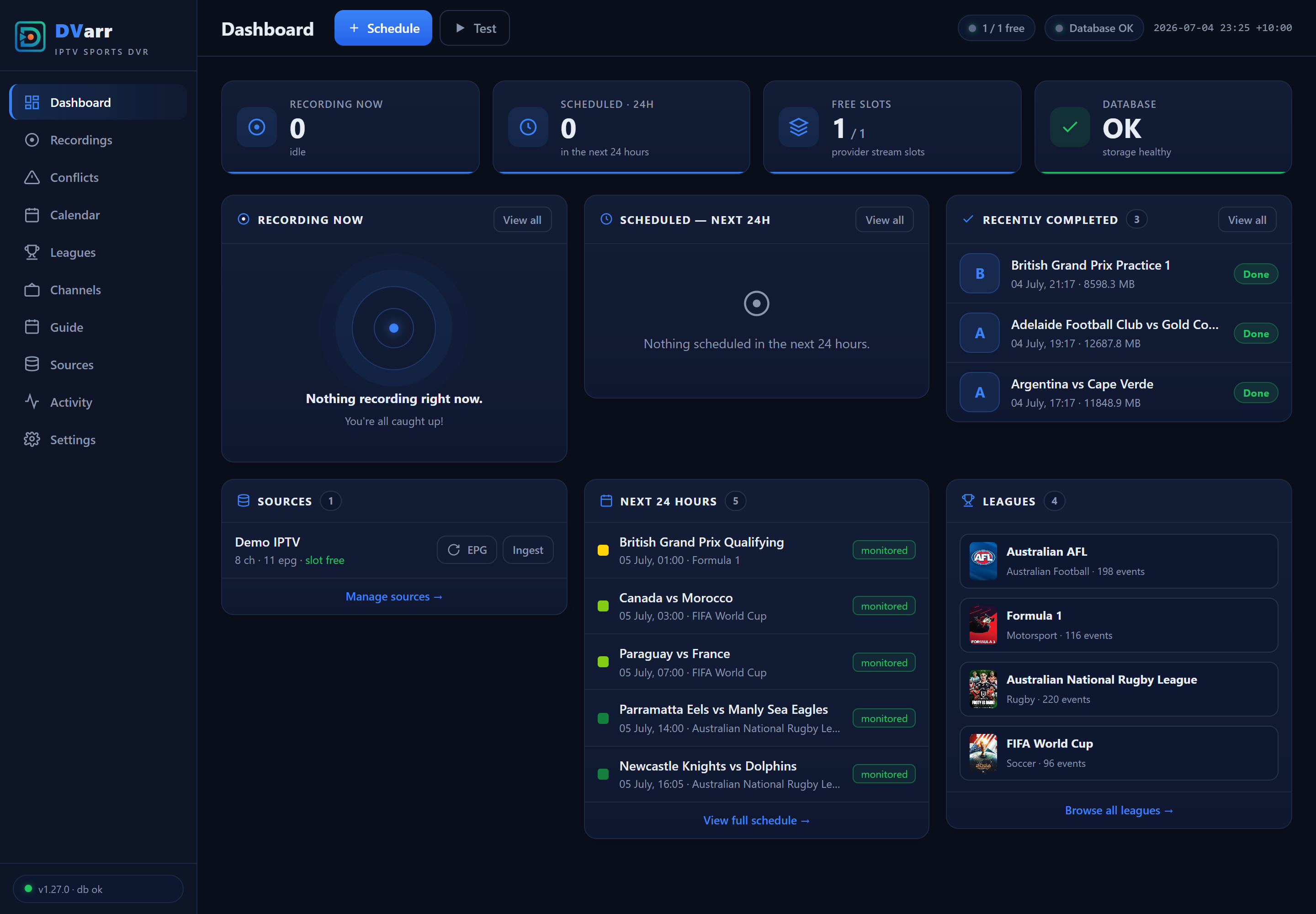The width and height of the screenshot is (1316, 914).
Task: Toggle monitored badge on British Grand Prix Qualifying
Action: pos(884,550)
